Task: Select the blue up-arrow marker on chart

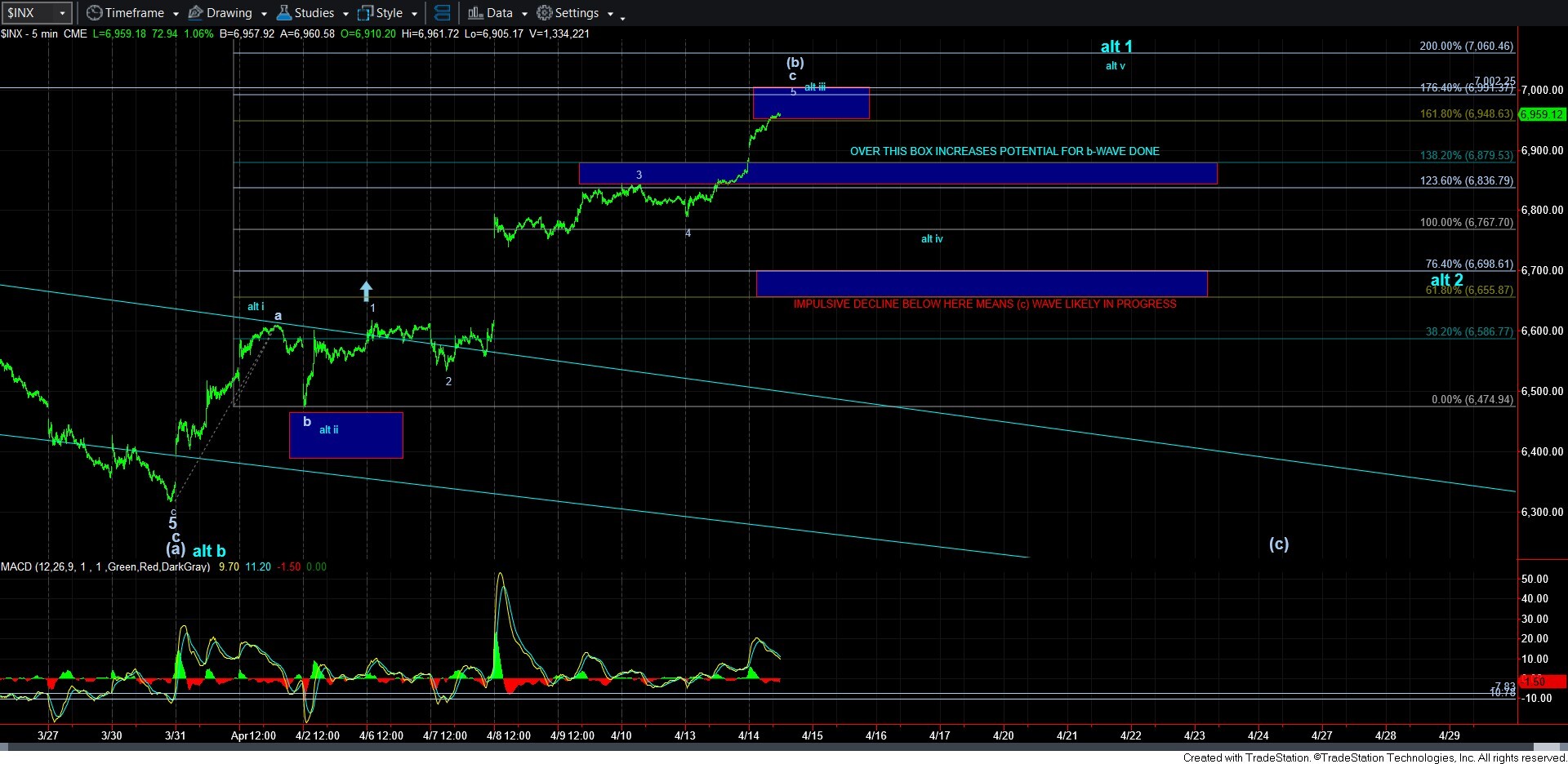Action: click(367, 291)
